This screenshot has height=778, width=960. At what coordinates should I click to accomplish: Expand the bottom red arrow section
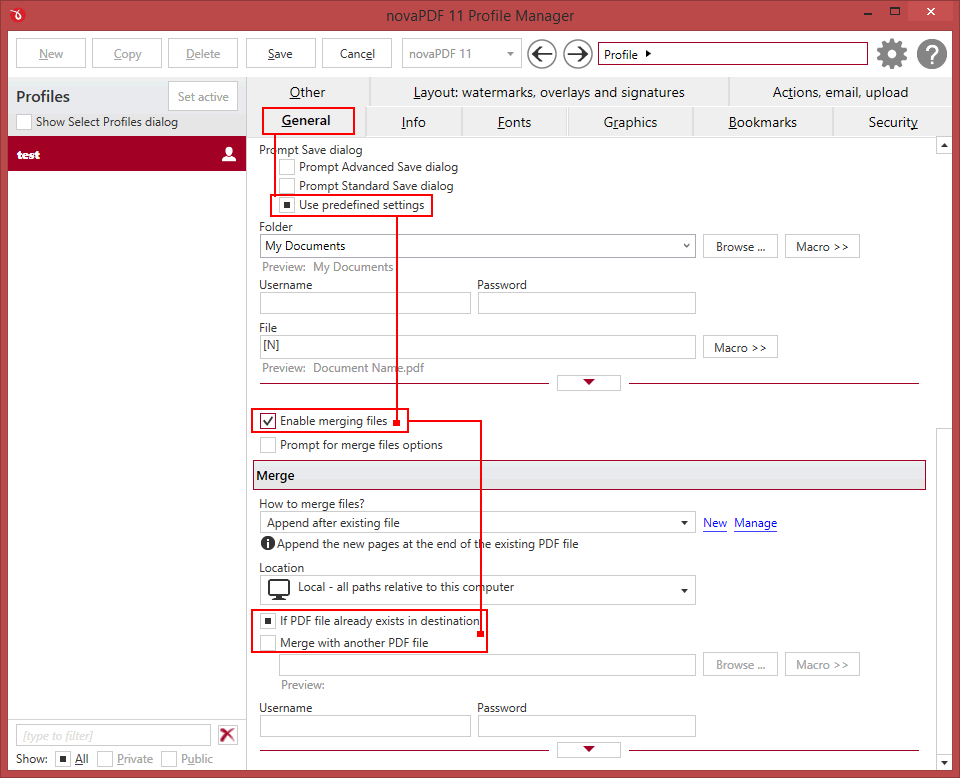[x=588, y=749]
